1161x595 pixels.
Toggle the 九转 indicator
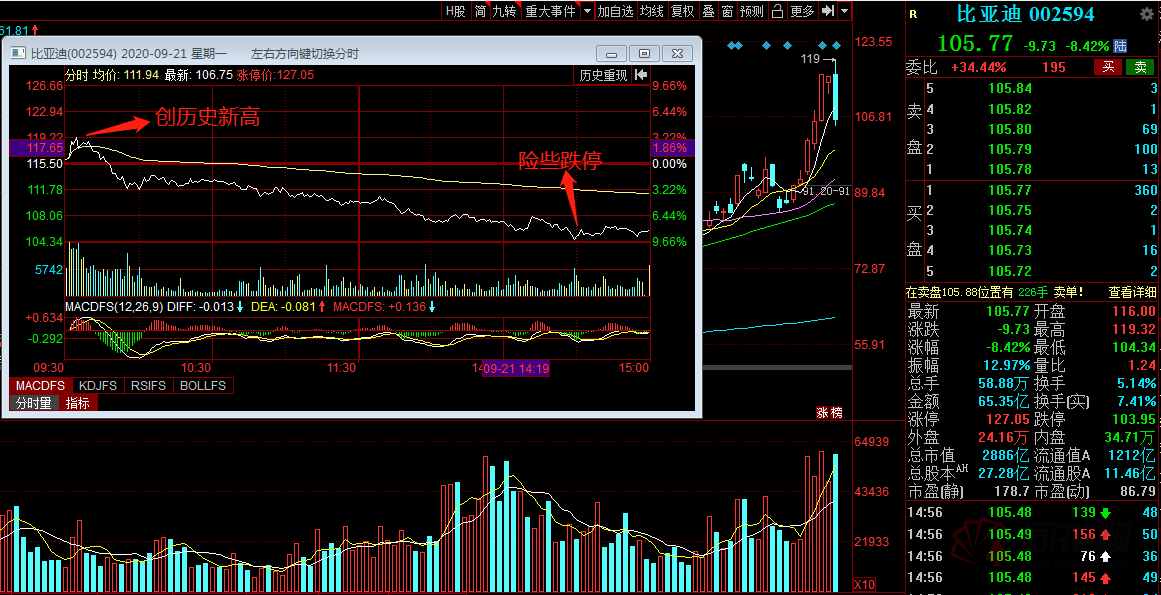505,11
